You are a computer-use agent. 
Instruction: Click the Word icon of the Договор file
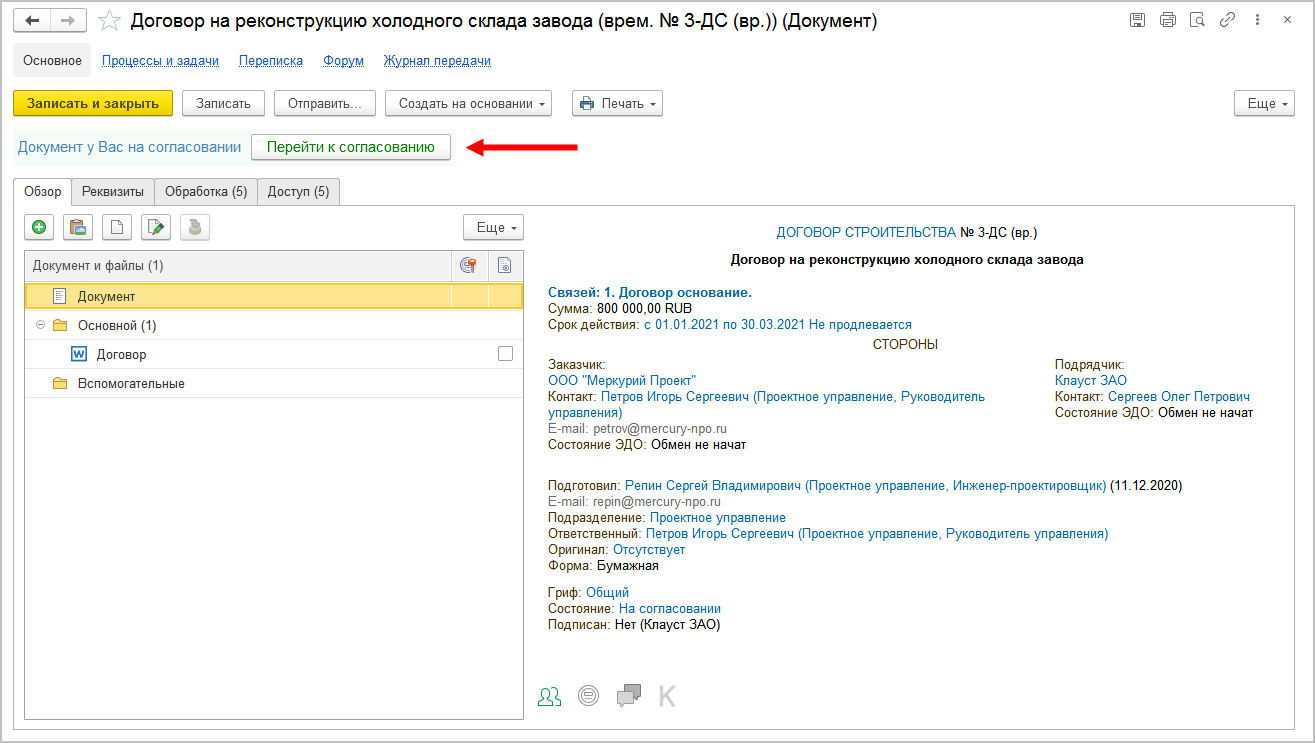pyautogui.click(x=78, y=354)
